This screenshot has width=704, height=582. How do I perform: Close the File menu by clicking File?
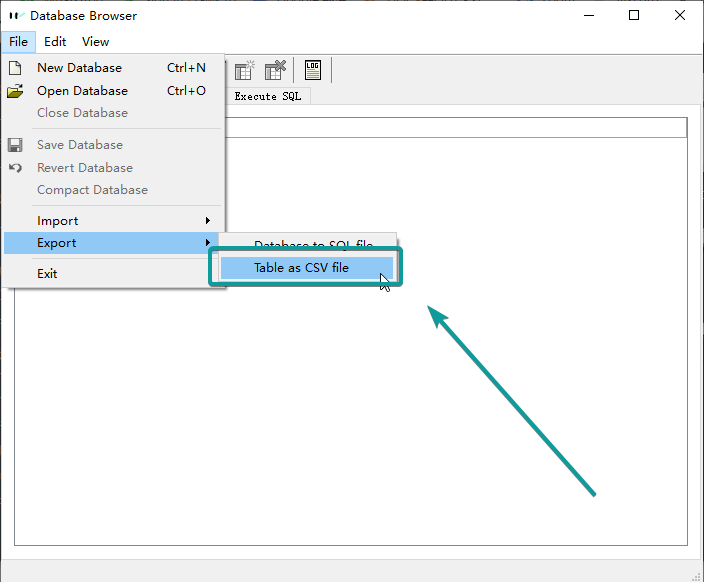(x=18, y=42)
